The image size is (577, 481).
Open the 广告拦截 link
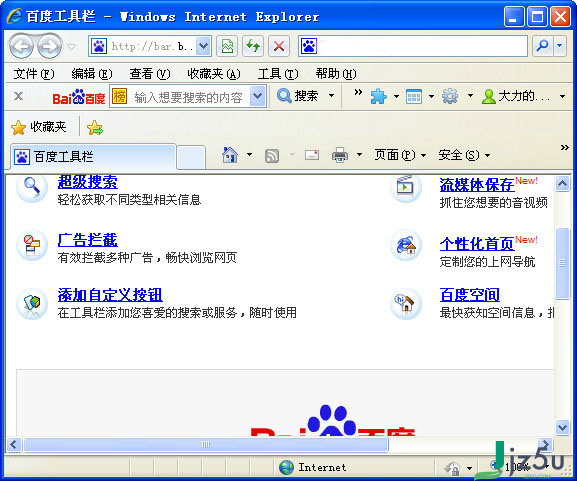88,240
